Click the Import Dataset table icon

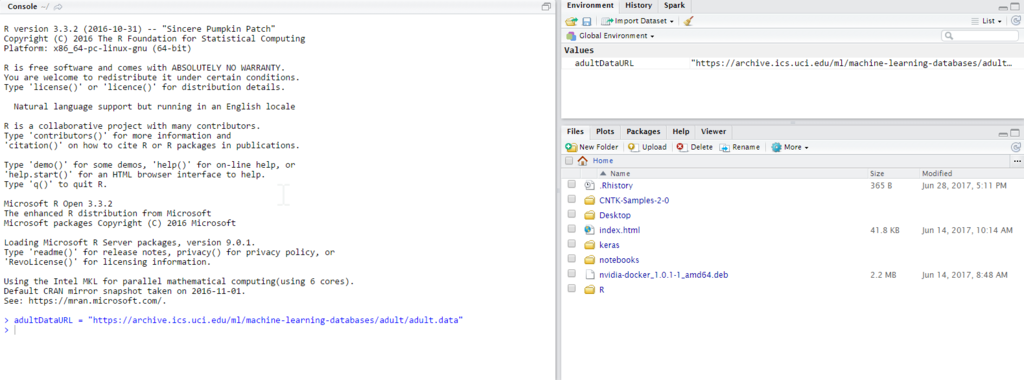pos(607,21)
